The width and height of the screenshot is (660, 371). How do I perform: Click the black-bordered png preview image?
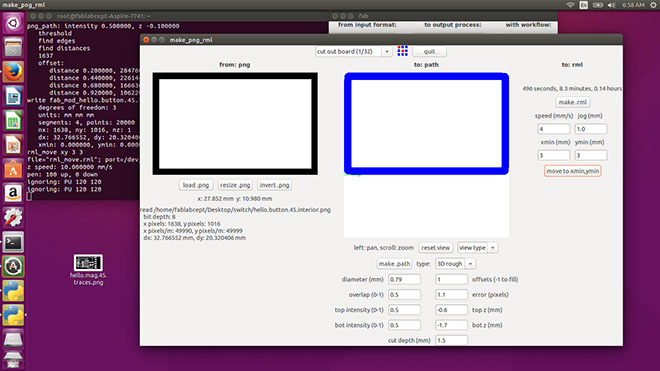(235, 124)
